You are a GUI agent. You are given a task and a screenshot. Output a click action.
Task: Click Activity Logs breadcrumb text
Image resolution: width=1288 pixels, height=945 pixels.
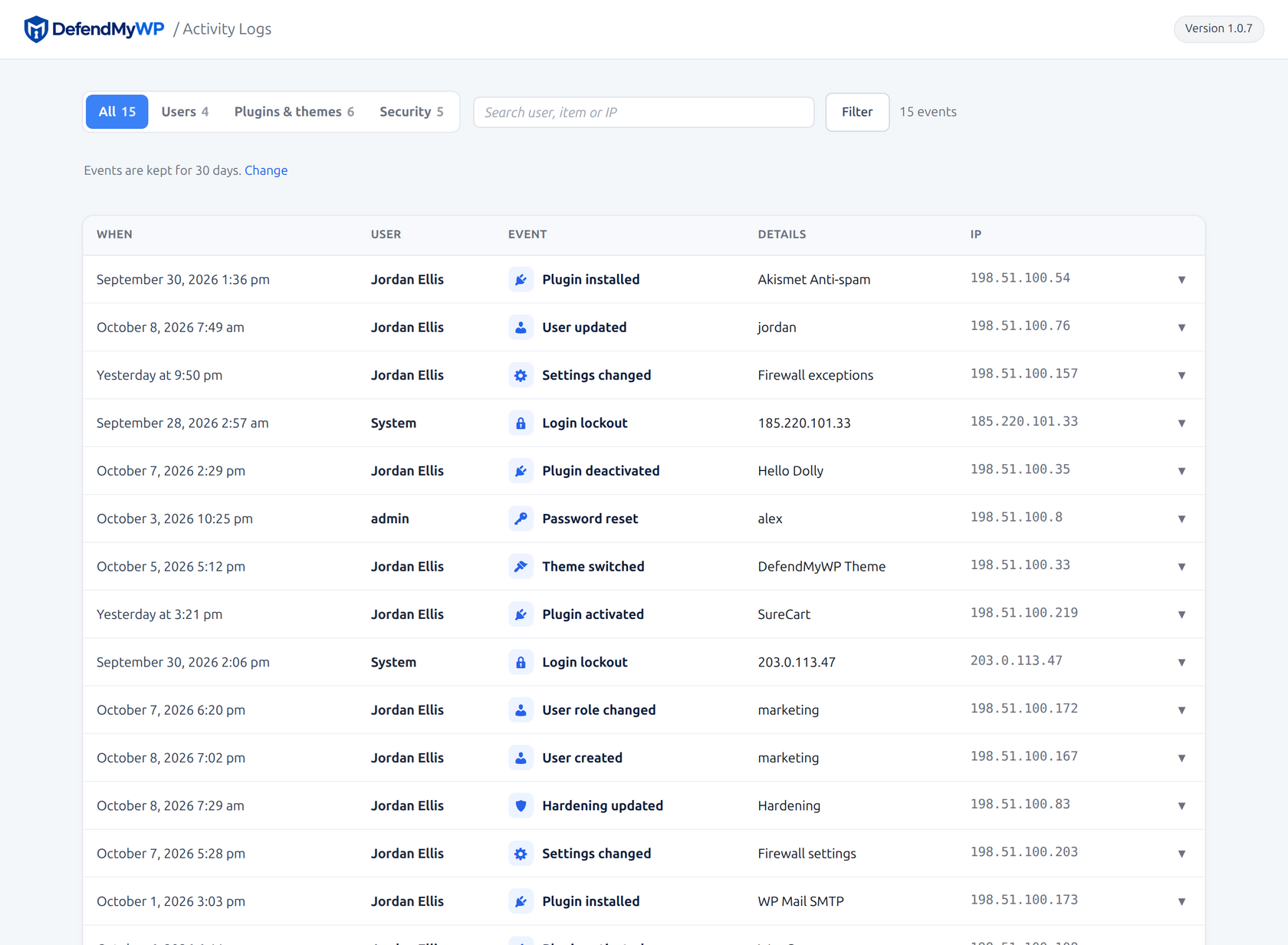(227, 29)
